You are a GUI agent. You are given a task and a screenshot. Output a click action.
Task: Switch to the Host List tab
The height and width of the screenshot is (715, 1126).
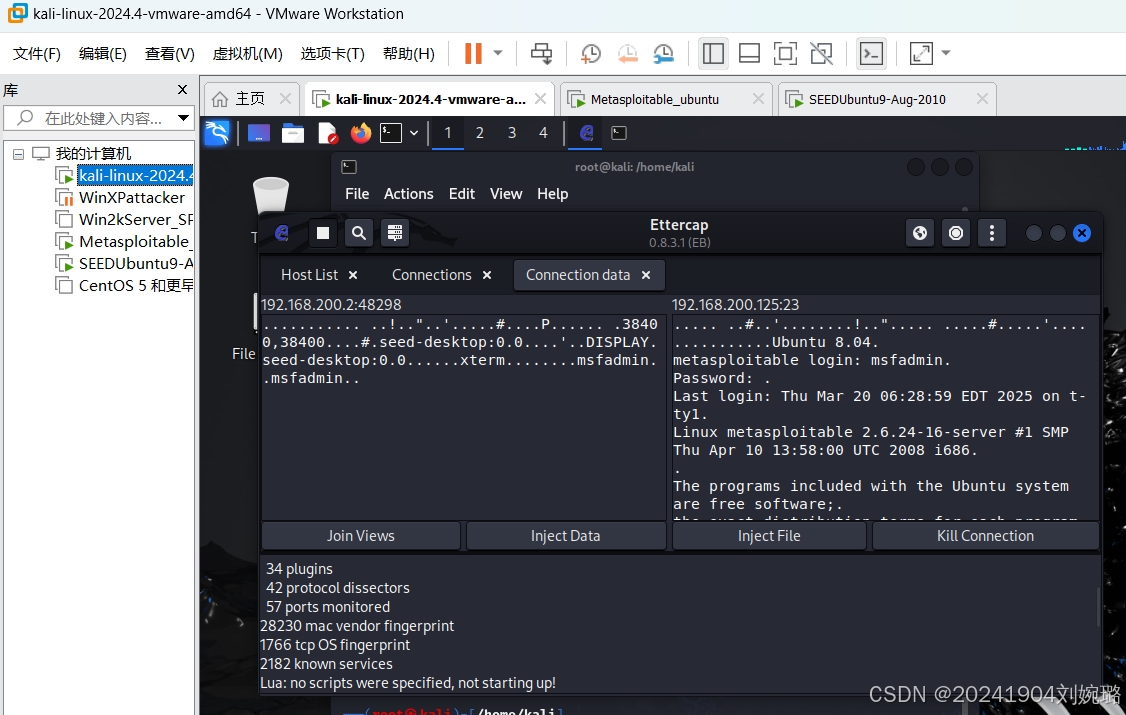click(310, 275)
